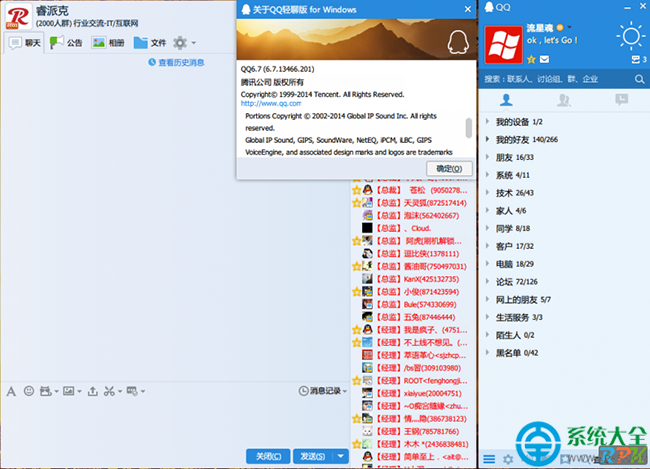Open the emoji picker in chat toolbar

coord(29,390)
